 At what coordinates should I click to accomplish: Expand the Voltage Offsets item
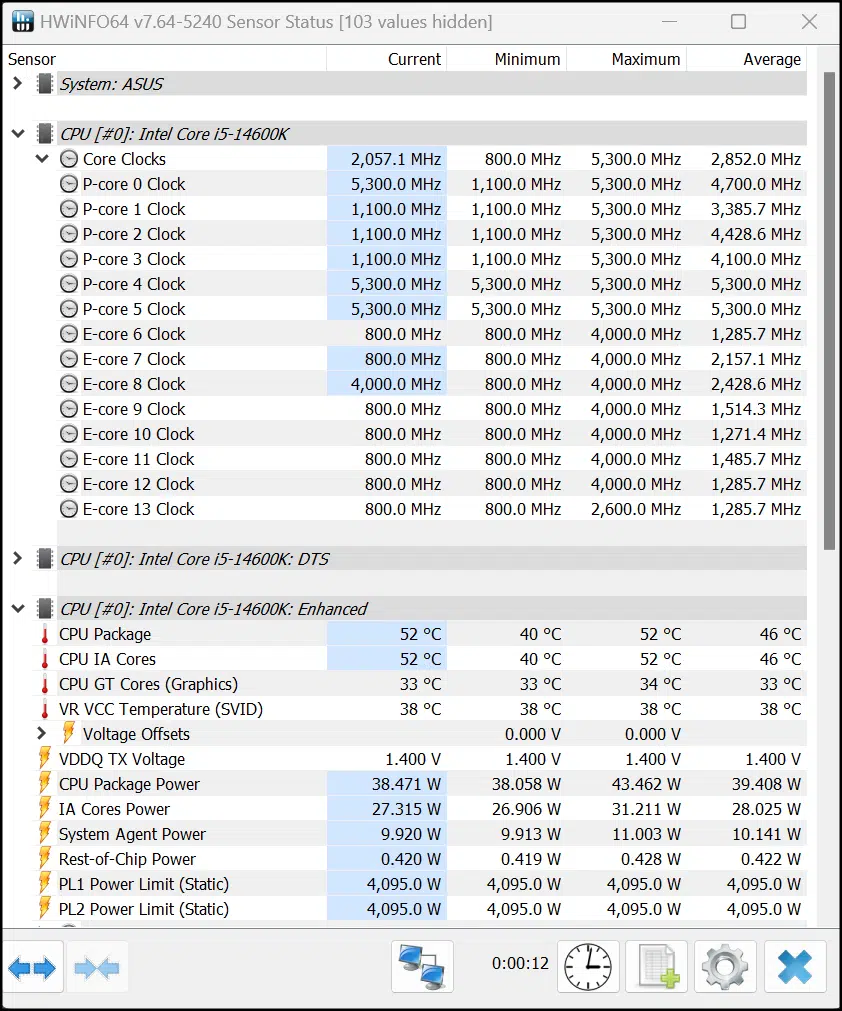click(41, 734)
